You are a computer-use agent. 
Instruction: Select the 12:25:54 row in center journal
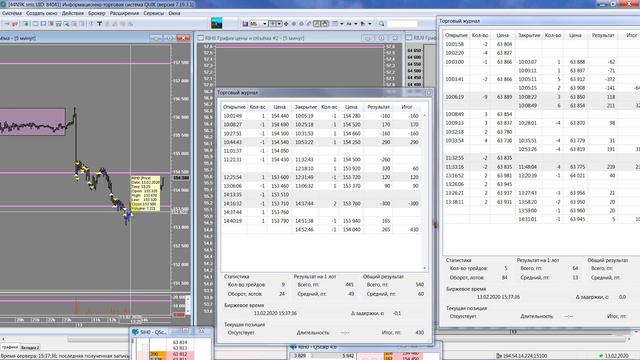tap(321, 177)
